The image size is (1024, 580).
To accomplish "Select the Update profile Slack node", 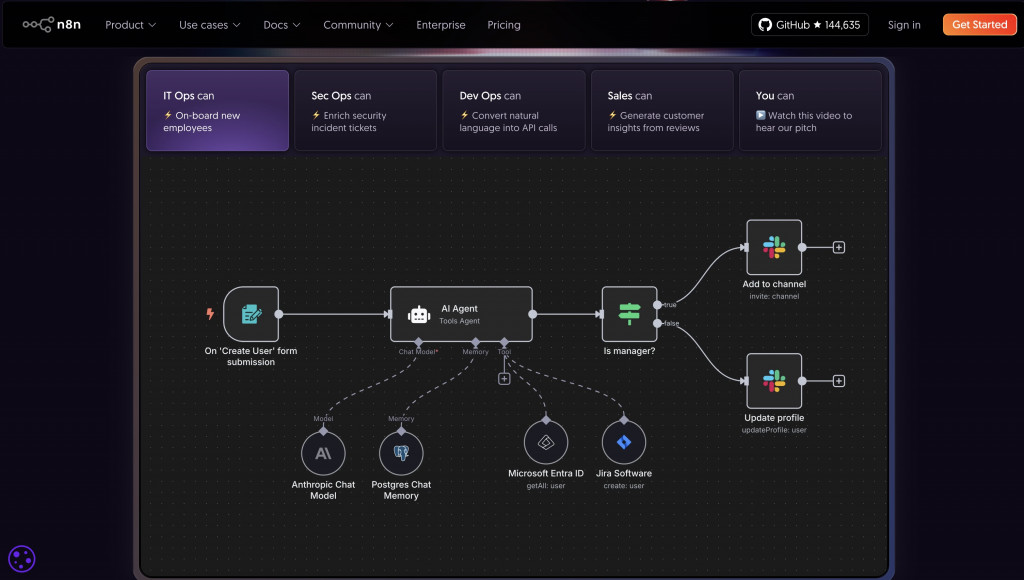I will [x=774, y=381].
